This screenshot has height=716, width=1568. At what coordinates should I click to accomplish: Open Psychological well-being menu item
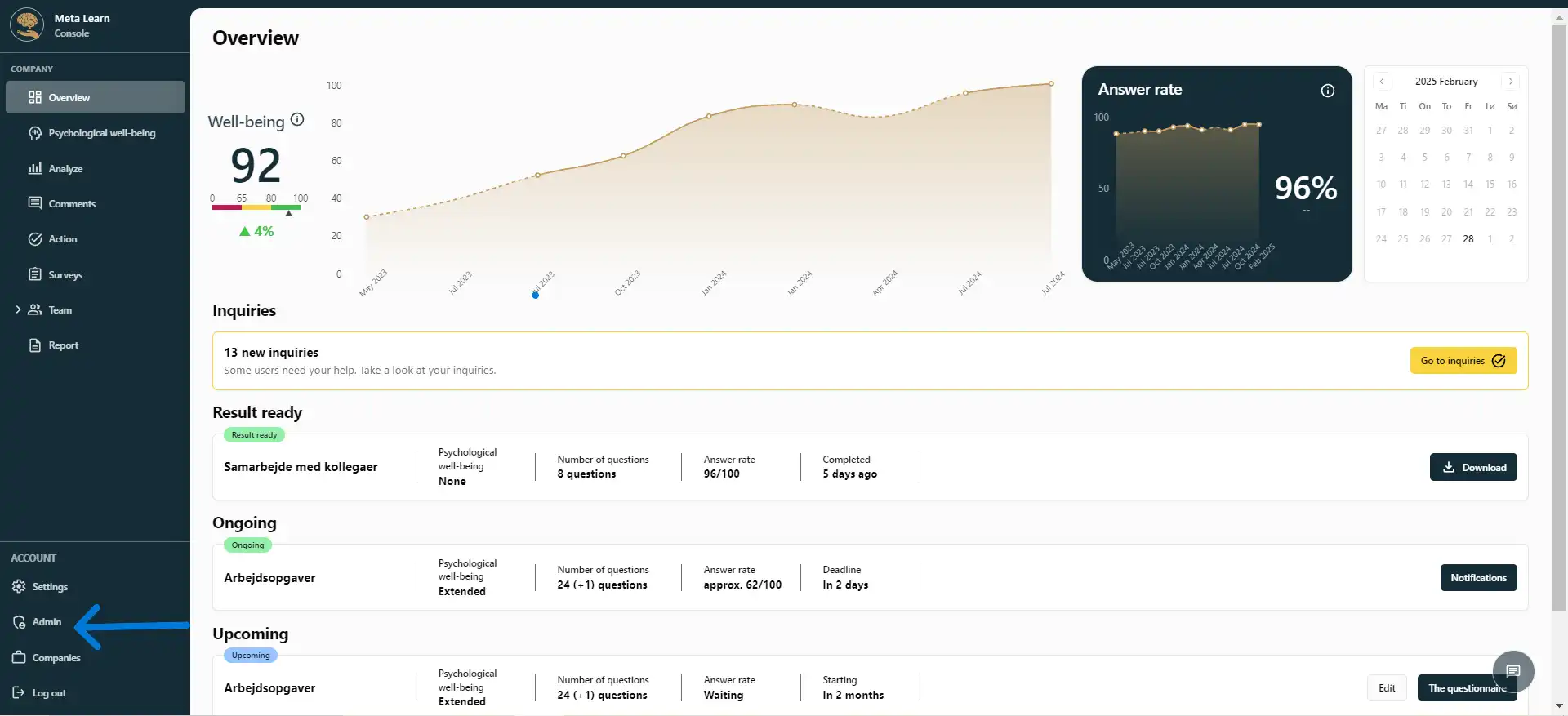click(x=101, y=133)
